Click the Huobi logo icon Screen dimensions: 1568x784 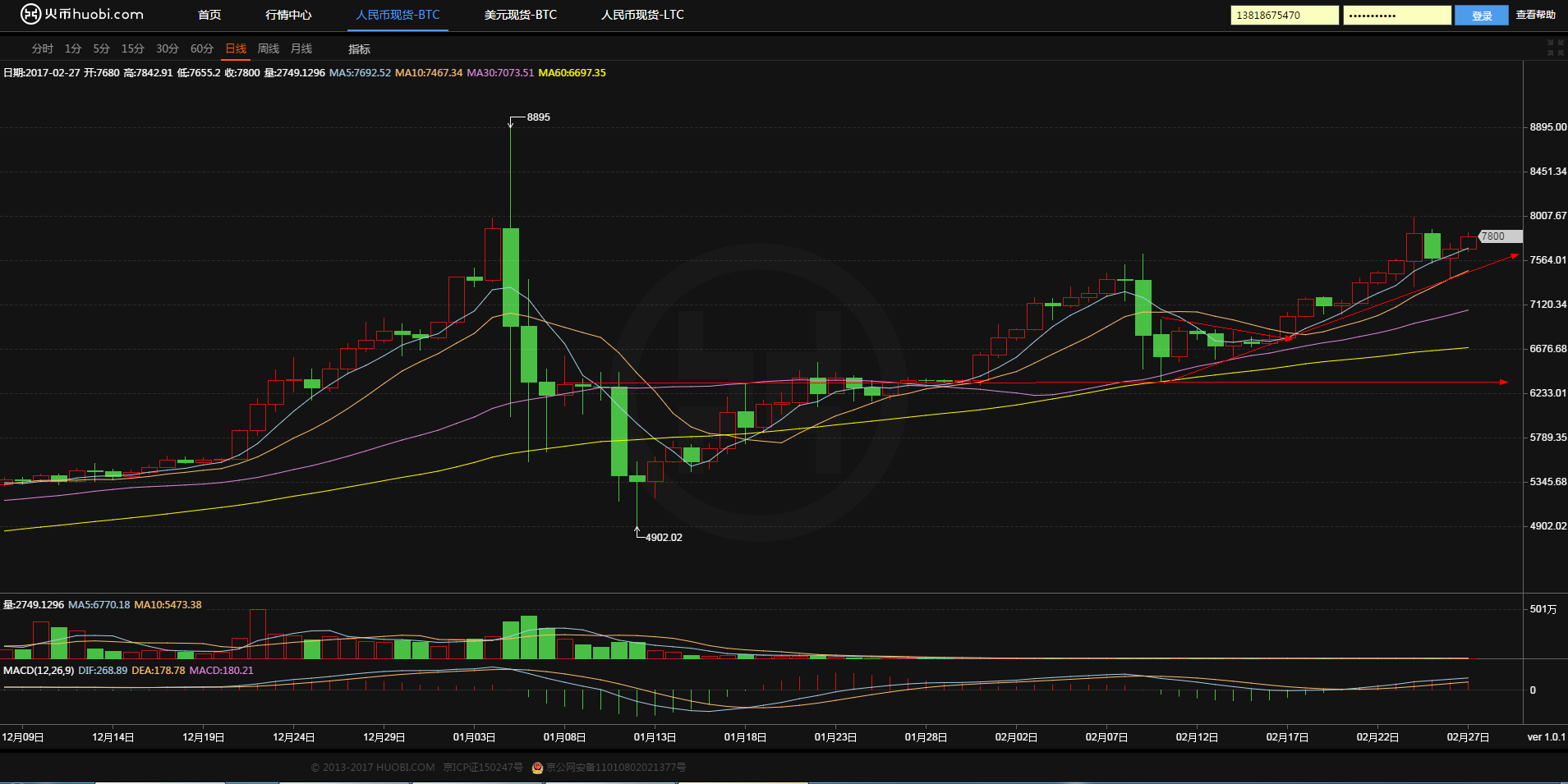click(x=30, y=14)
